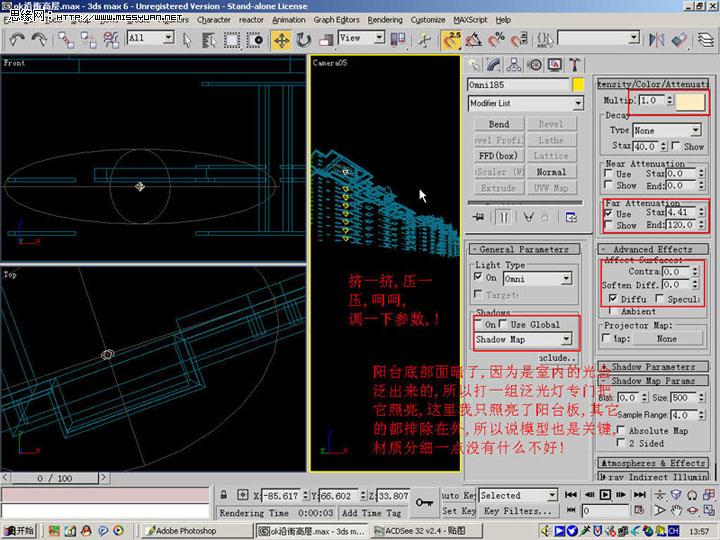Viewport: 720px width, 540px height.
Task: Click the Play Animation button
Action: 605,495
